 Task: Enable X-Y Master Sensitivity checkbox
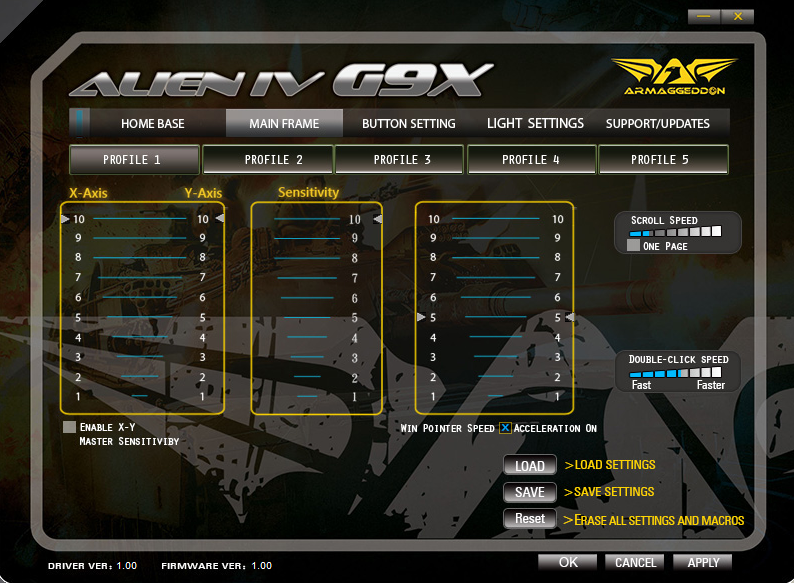click(69, 427)
